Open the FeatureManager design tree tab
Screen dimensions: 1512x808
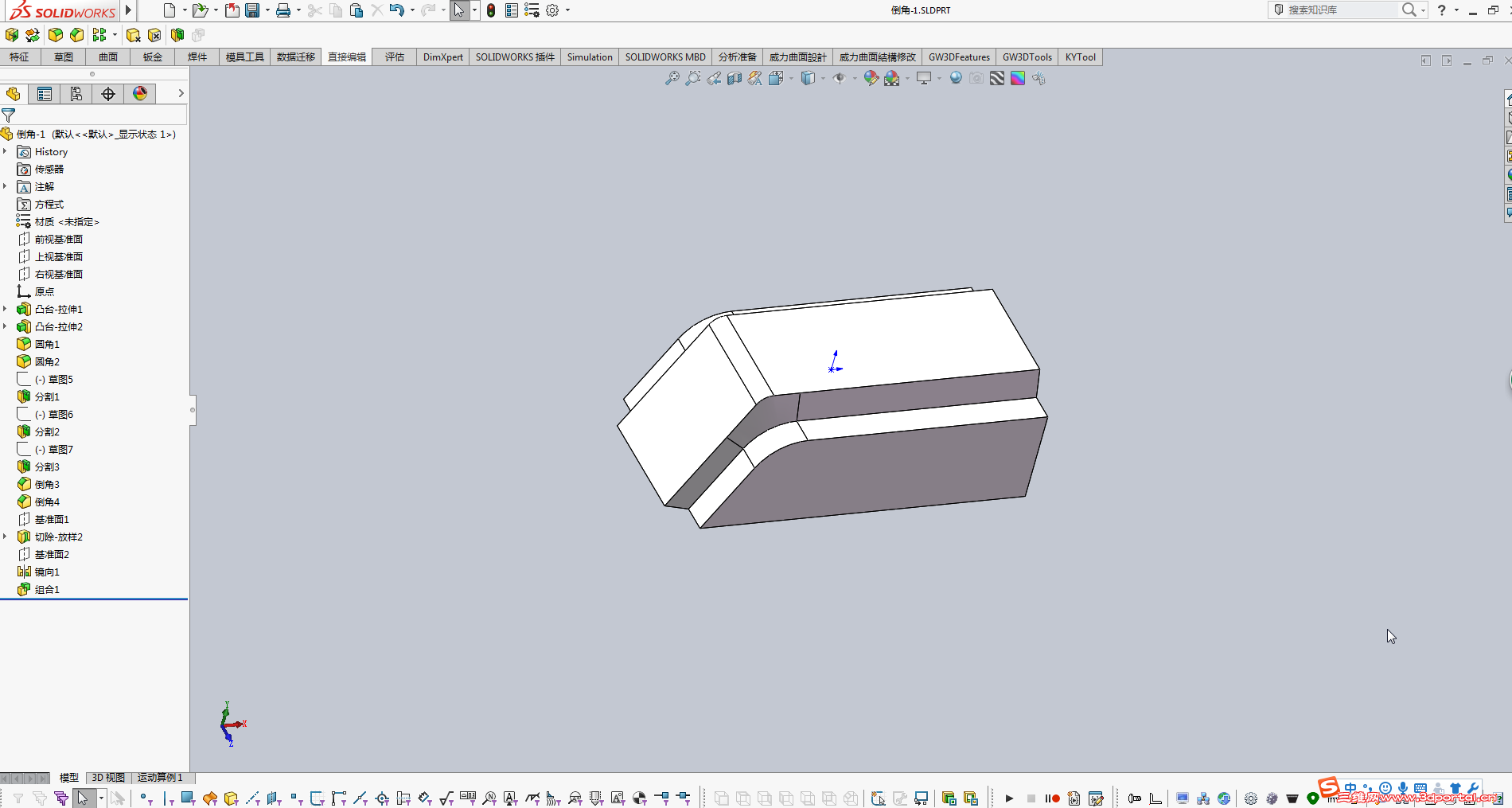[14, 94]
